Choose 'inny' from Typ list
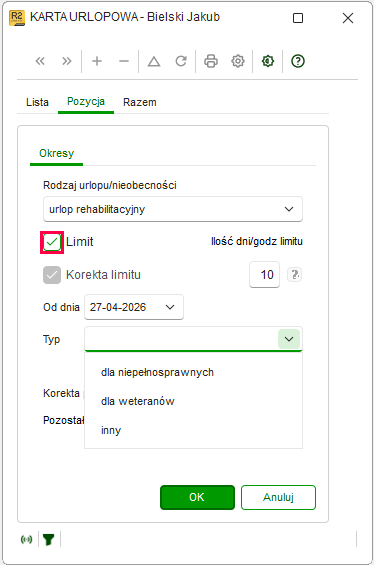The height and width of the screenshot is (565, 374). [x=111, y=430]
